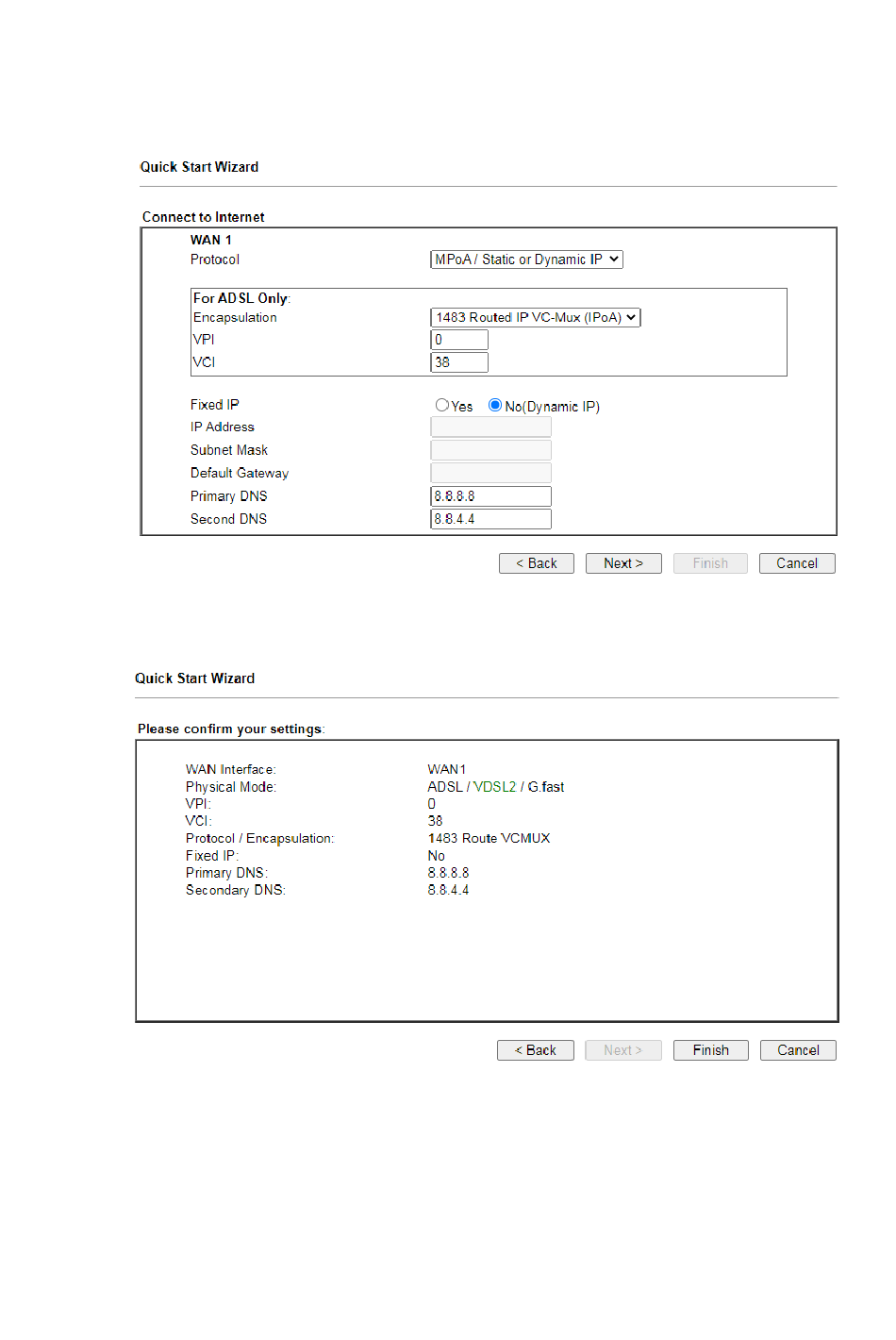Image resolution: width=896 pixels, height=1340 pixels.
Task: Click the Default Gateway input field
Action: pyautogui.click(x=490, y=473)
